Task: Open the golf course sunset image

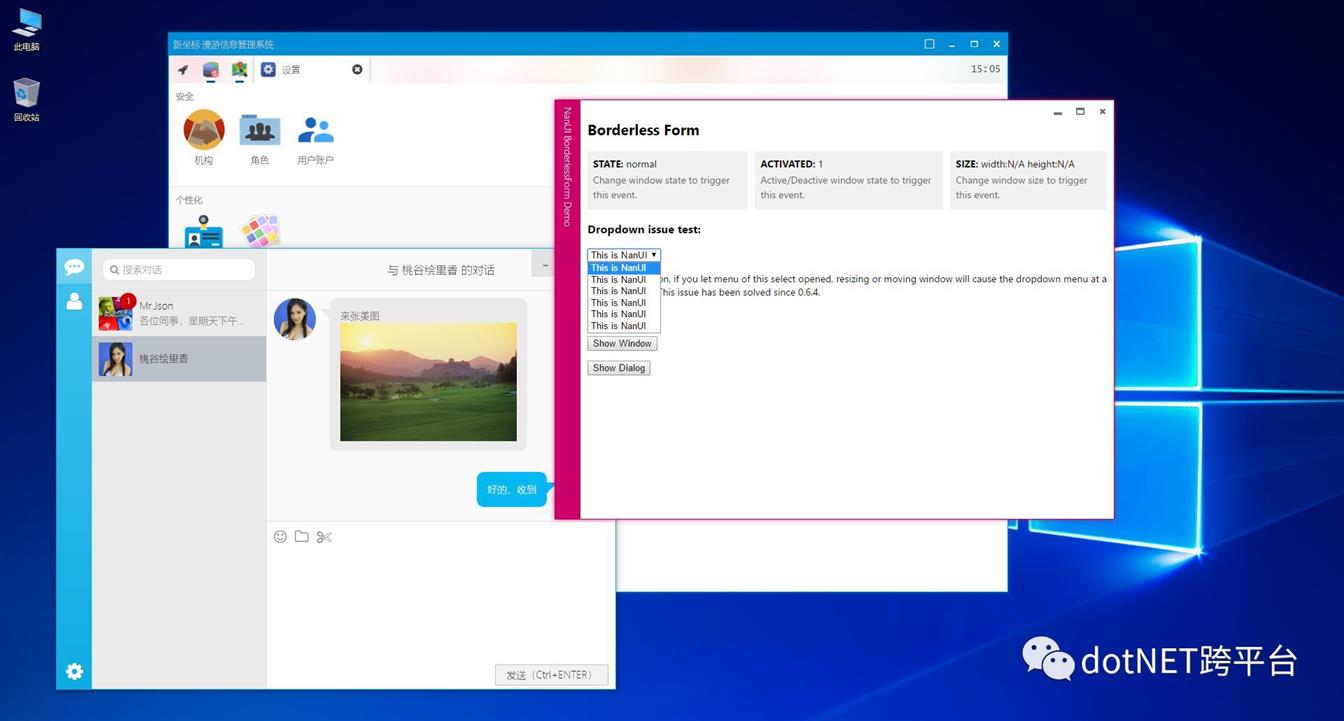Action: [428, 381]
